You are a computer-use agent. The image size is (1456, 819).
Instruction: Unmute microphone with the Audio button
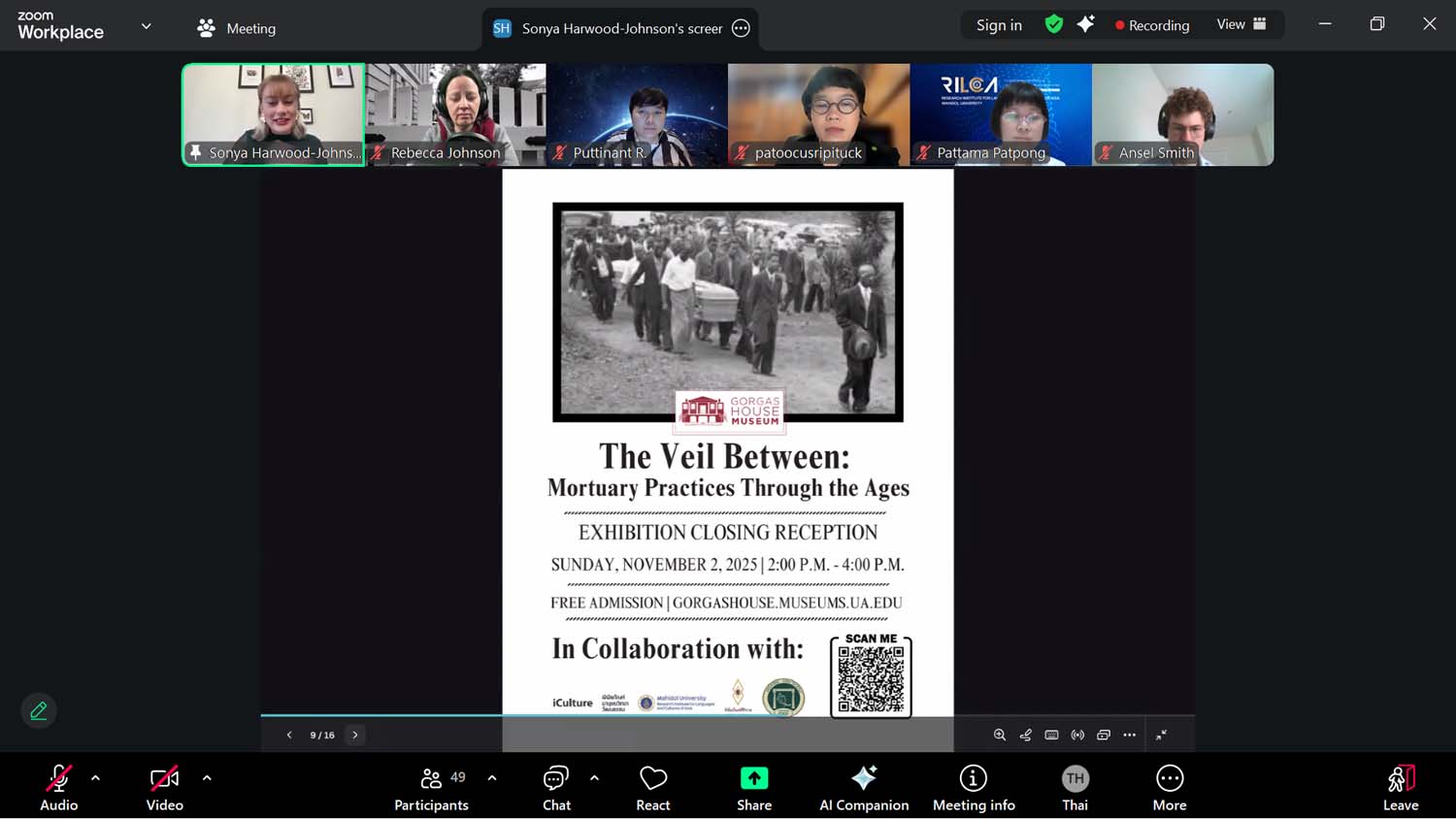point(58,787)
